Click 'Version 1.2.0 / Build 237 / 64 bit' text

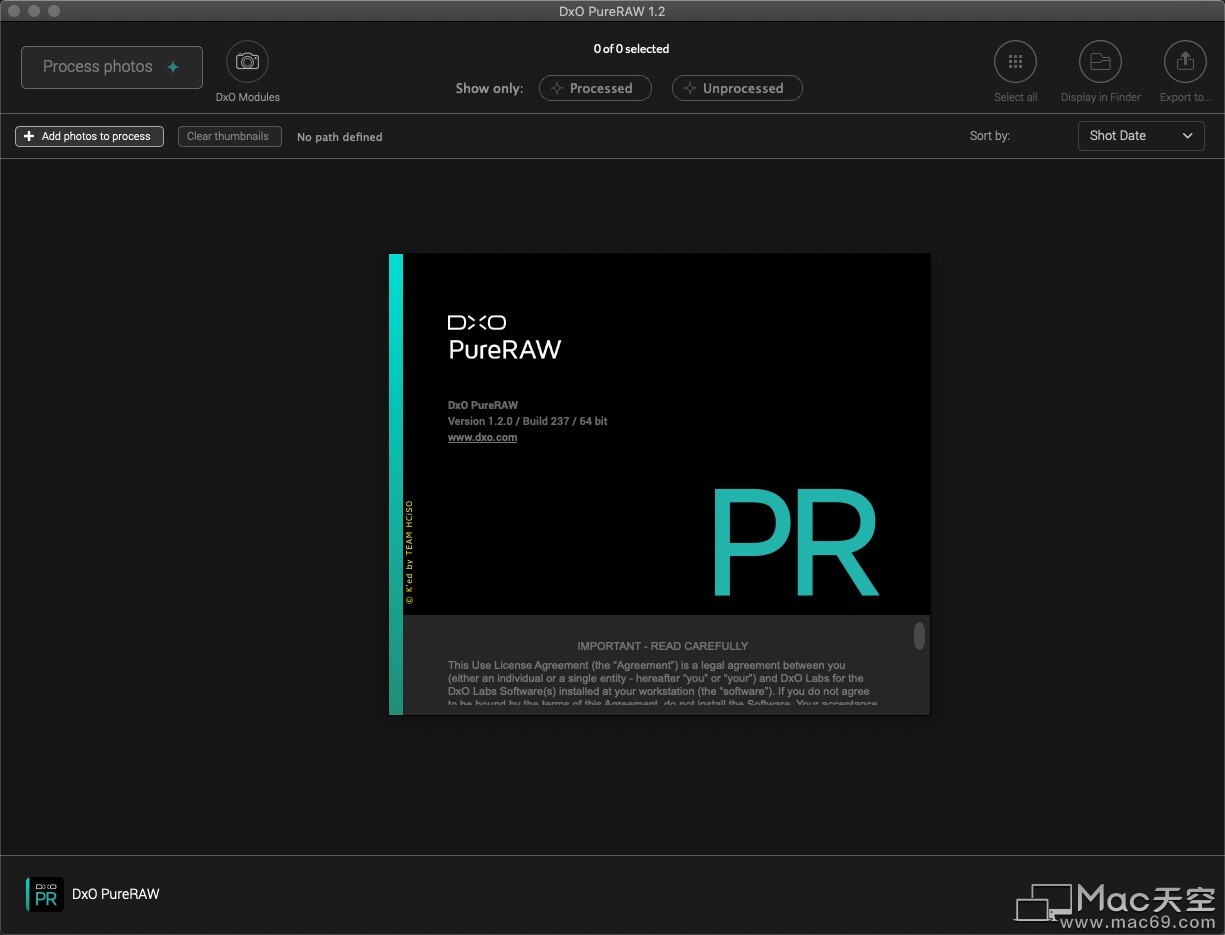pyautogui.click(x=527, y=421)
